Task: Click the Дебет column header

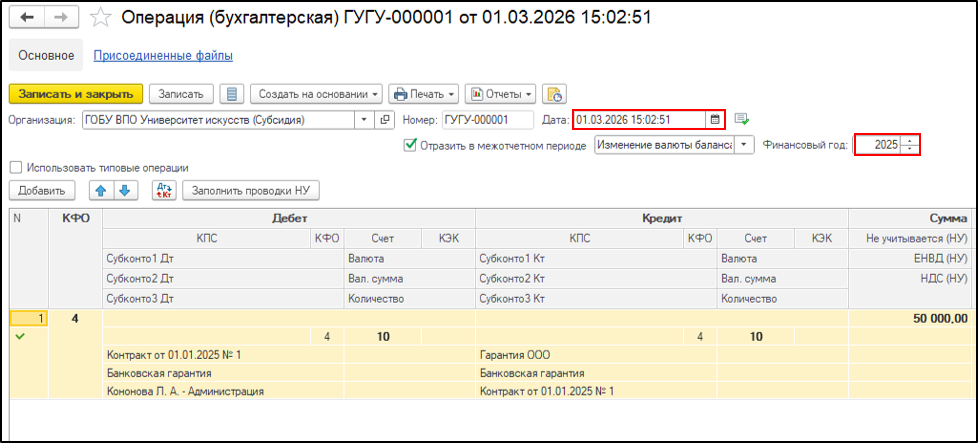Action: point(289,218)
